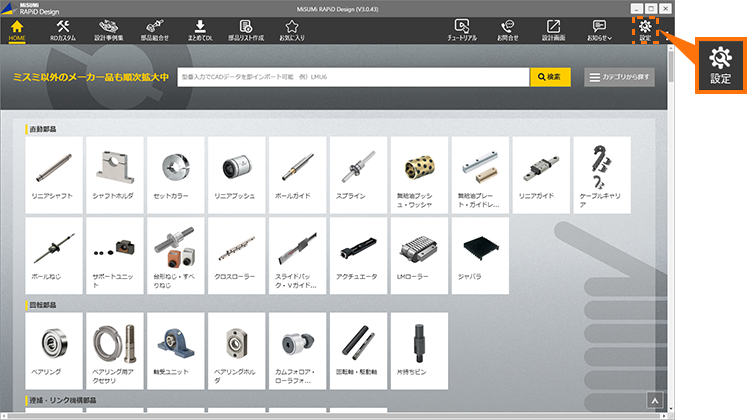Open the 設計画面 design screen icon
Screen dimensions: 747x420
[x=554, y=30]
